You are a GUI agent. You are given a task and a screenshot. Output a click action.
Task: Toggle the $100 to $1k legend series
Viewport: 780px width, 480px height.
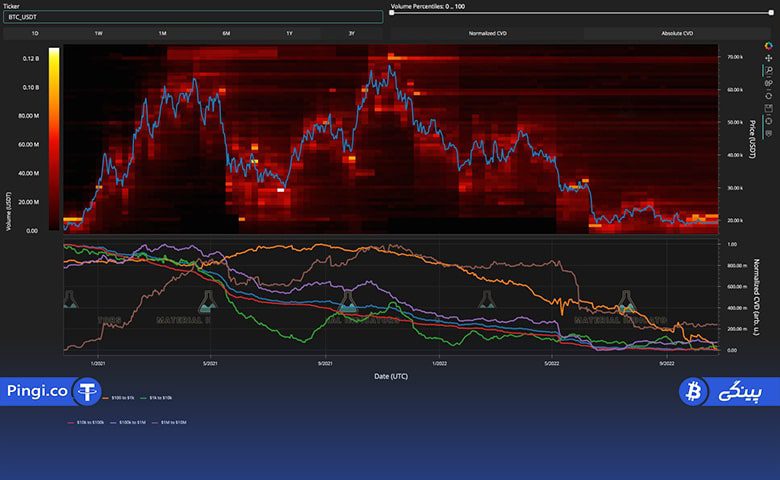tap(118, 398)
